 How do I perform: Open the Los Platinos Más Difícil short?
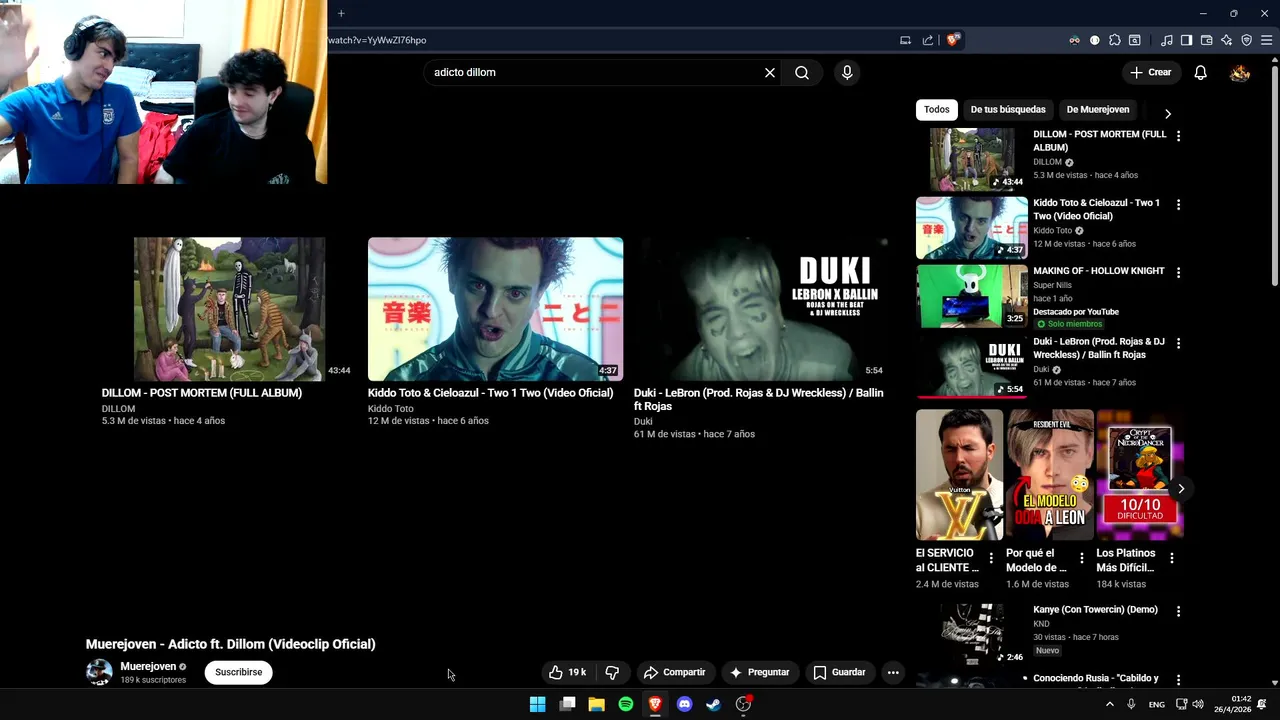[x=1140, y=474]
